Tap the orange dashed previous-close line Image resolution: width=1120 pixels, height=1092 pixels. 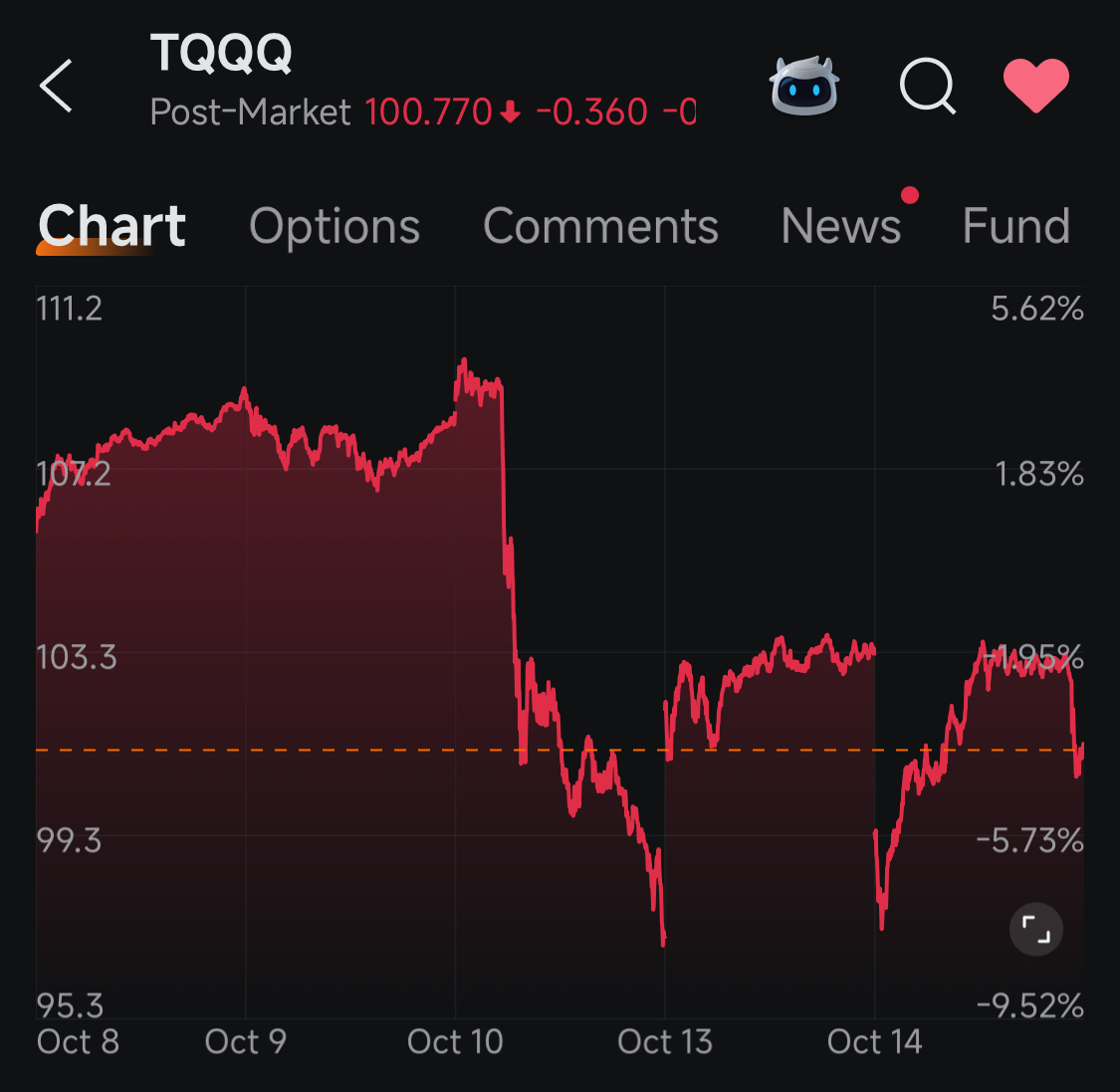[x=299, y=749]
